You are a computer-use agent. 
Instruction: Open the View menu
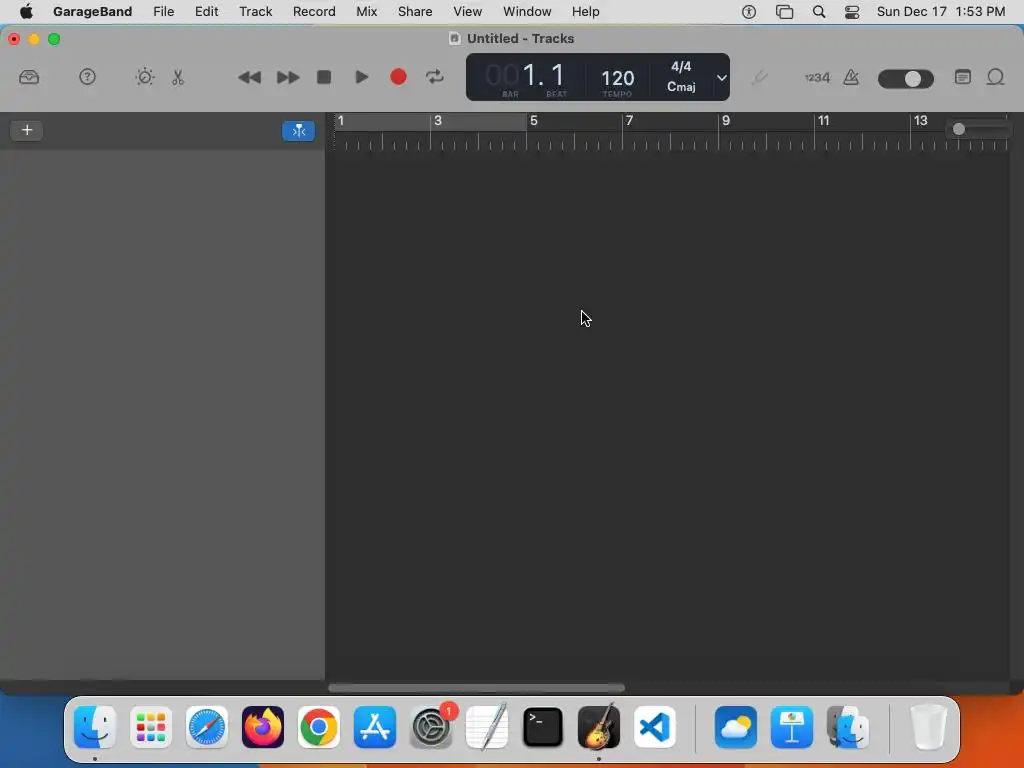click(468, 12)
